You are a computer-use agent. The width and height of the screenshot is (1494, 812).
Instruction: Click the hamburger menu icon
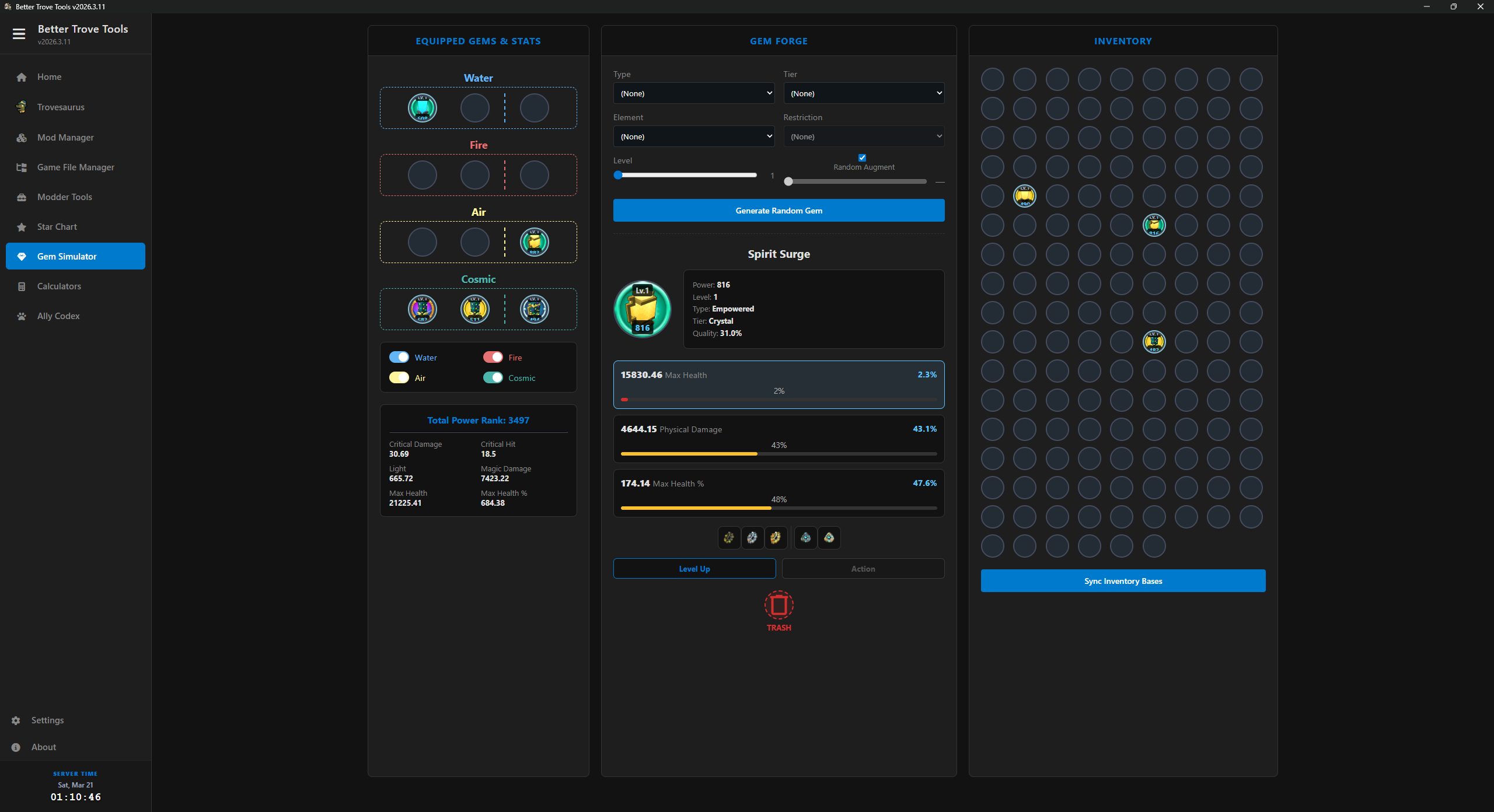pyautogui.click(x=19, y=34)
